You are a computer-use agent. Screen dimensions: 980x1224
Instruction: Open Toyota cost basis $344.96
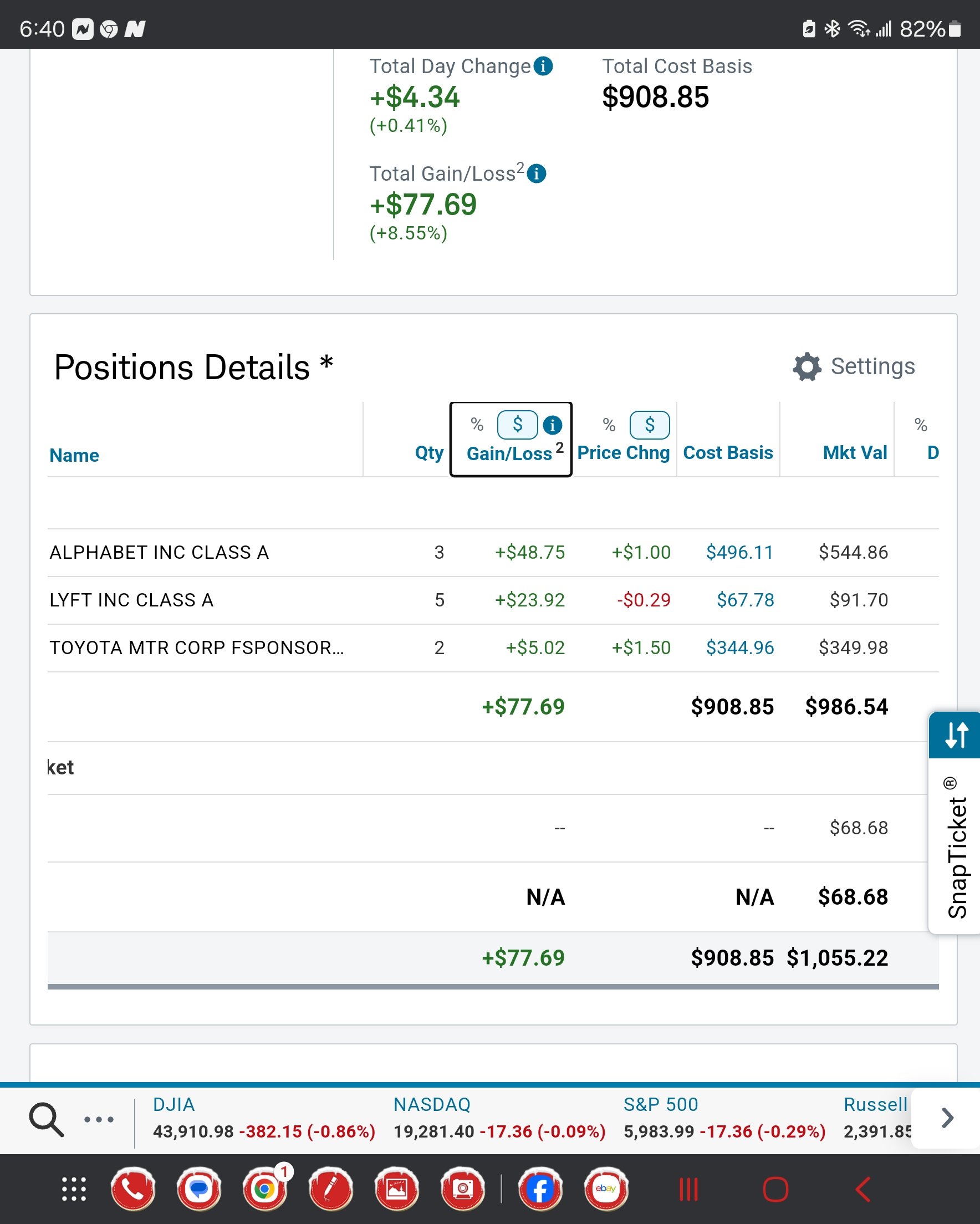click(740, 648)
